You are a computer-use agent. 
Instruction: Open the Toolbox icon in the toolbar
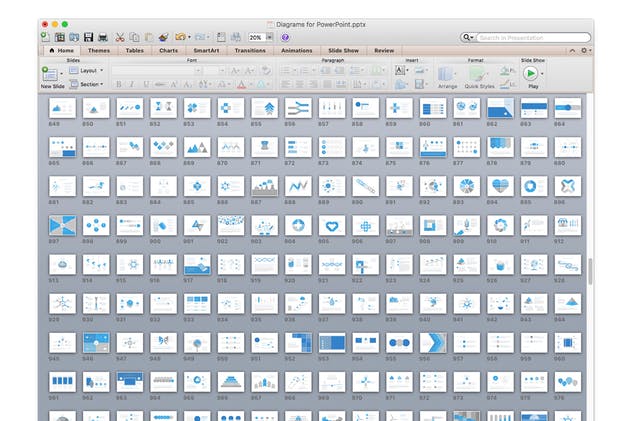click(221, 37)
